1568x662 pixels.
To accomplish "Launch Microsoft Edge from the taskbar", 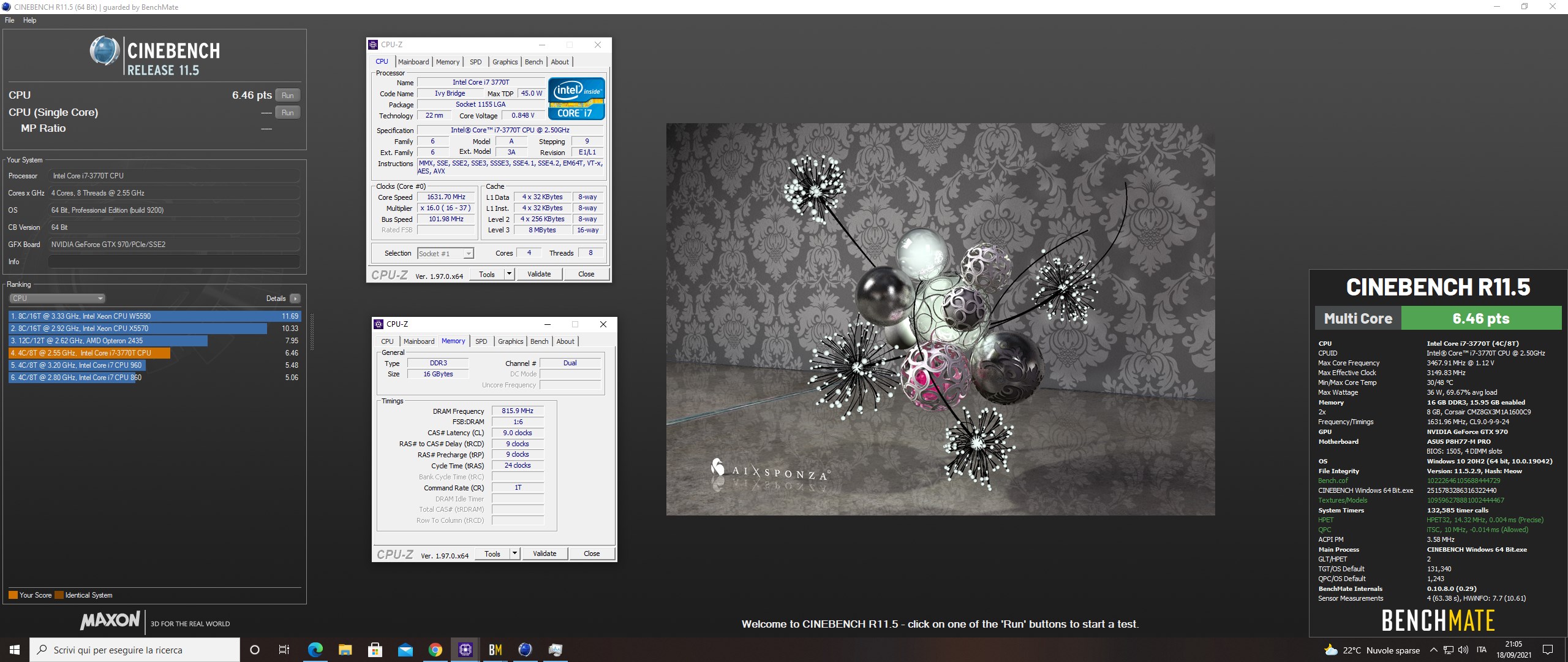I will (315, 650).
